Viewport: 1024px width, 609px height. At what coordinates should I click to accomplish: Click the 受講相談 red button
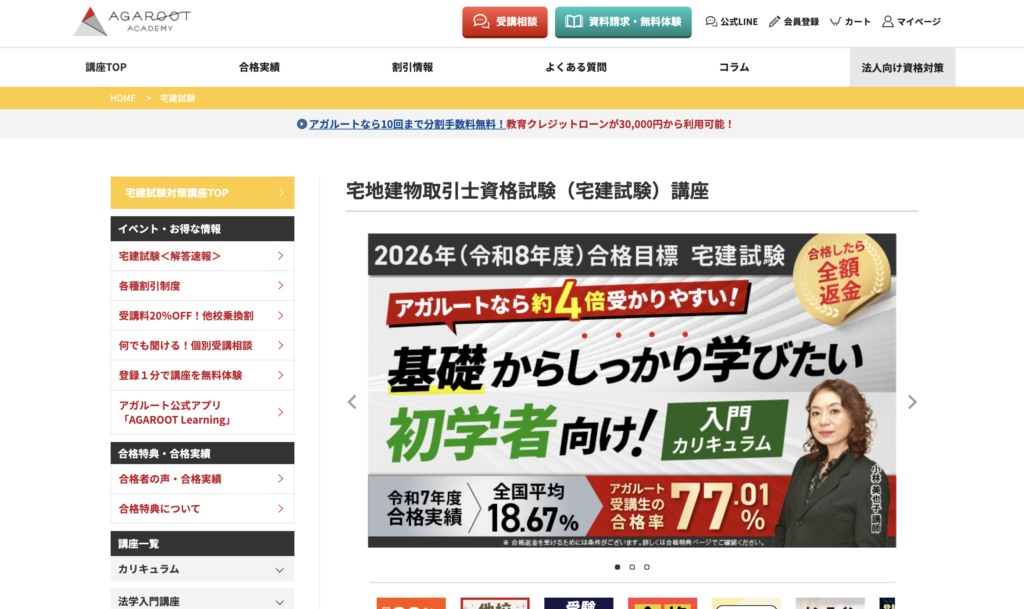coord(505,22)
